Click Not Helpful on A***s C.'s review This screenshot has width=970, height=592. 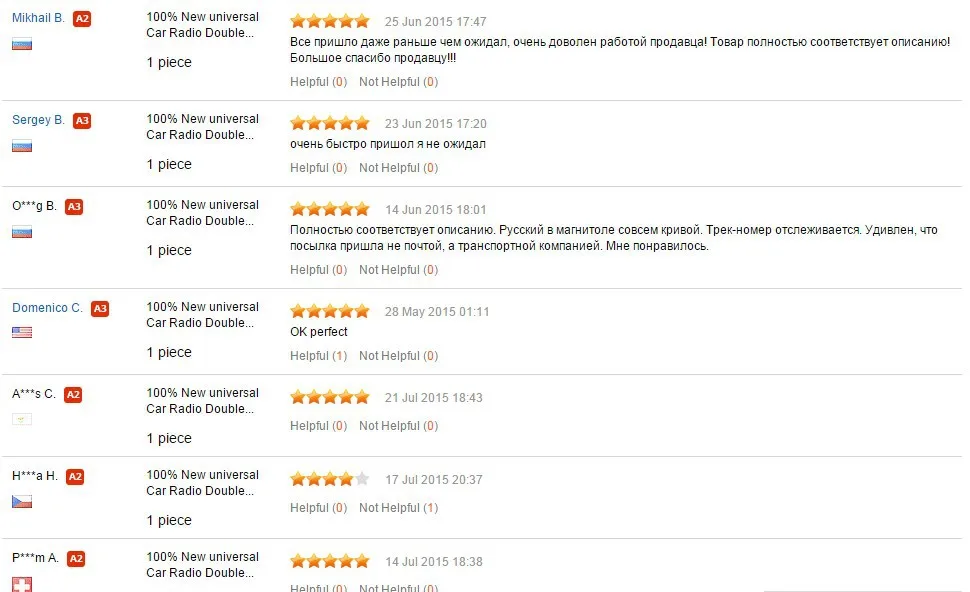pyautogui.click(x=398, y=426)
